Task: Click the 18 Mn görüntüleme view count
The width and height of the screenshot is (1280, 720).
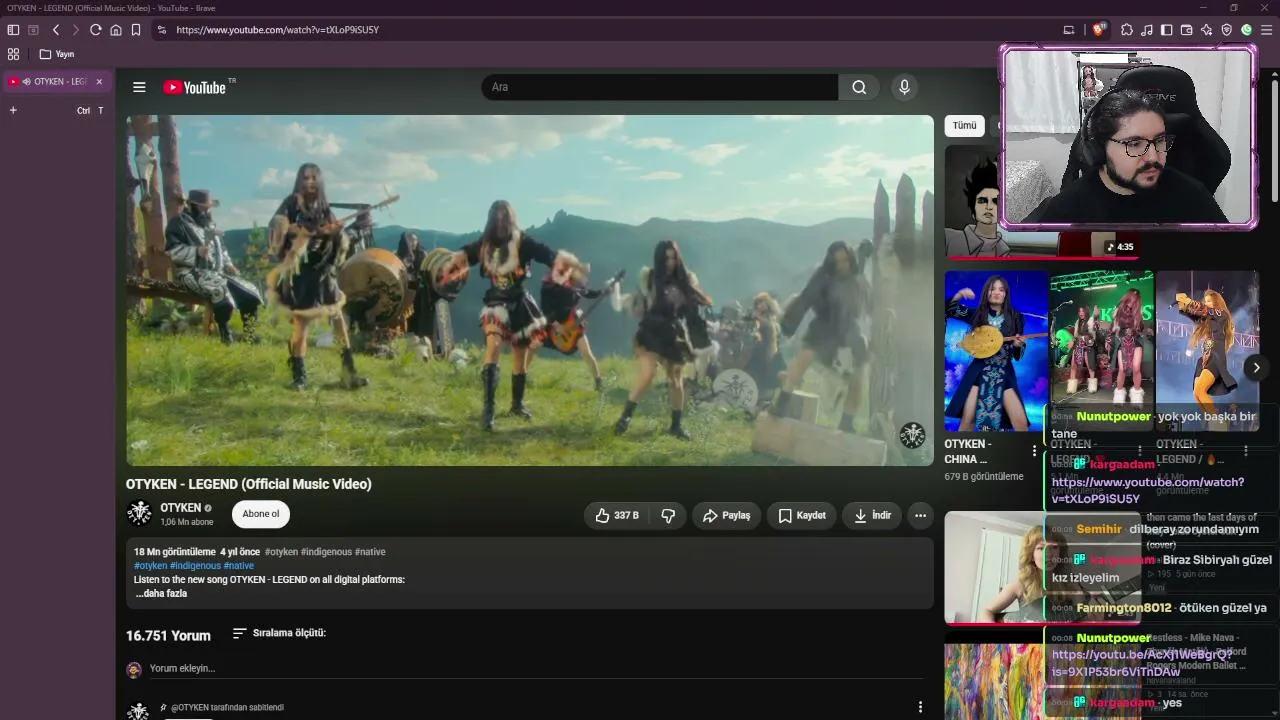Action: [x=175, y=552]
